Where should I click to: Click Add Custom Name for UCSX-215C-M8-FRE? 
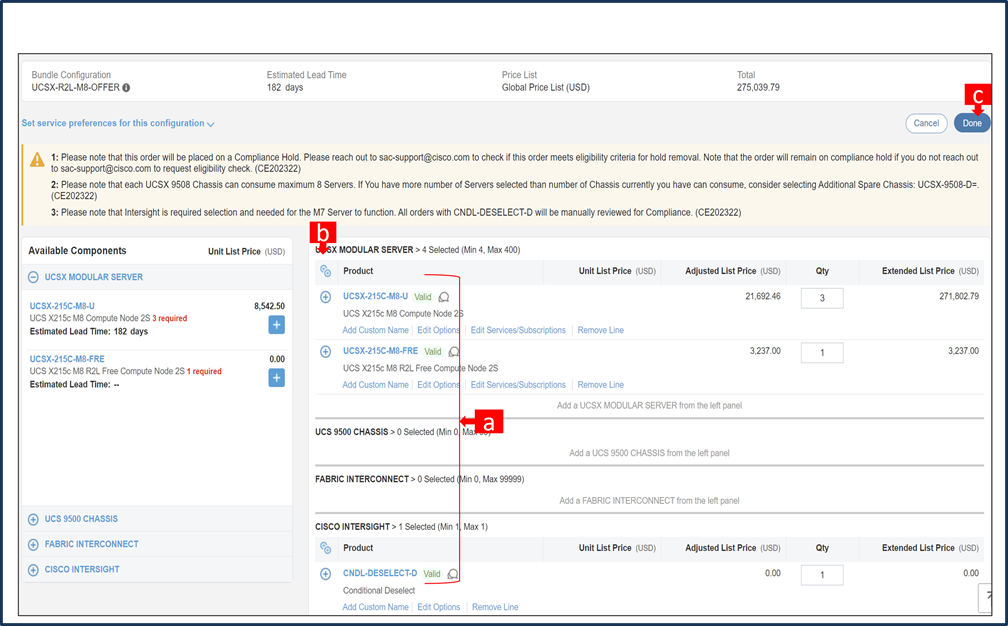pos(375,385)
